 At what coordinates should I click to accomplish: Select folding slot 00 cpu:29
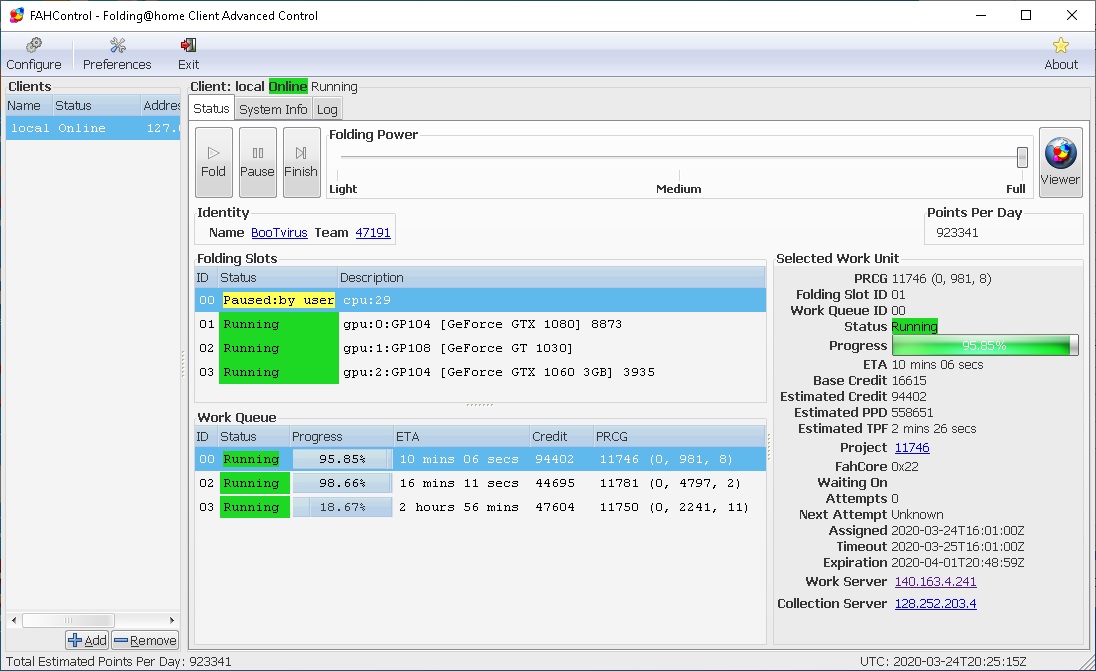480,300
